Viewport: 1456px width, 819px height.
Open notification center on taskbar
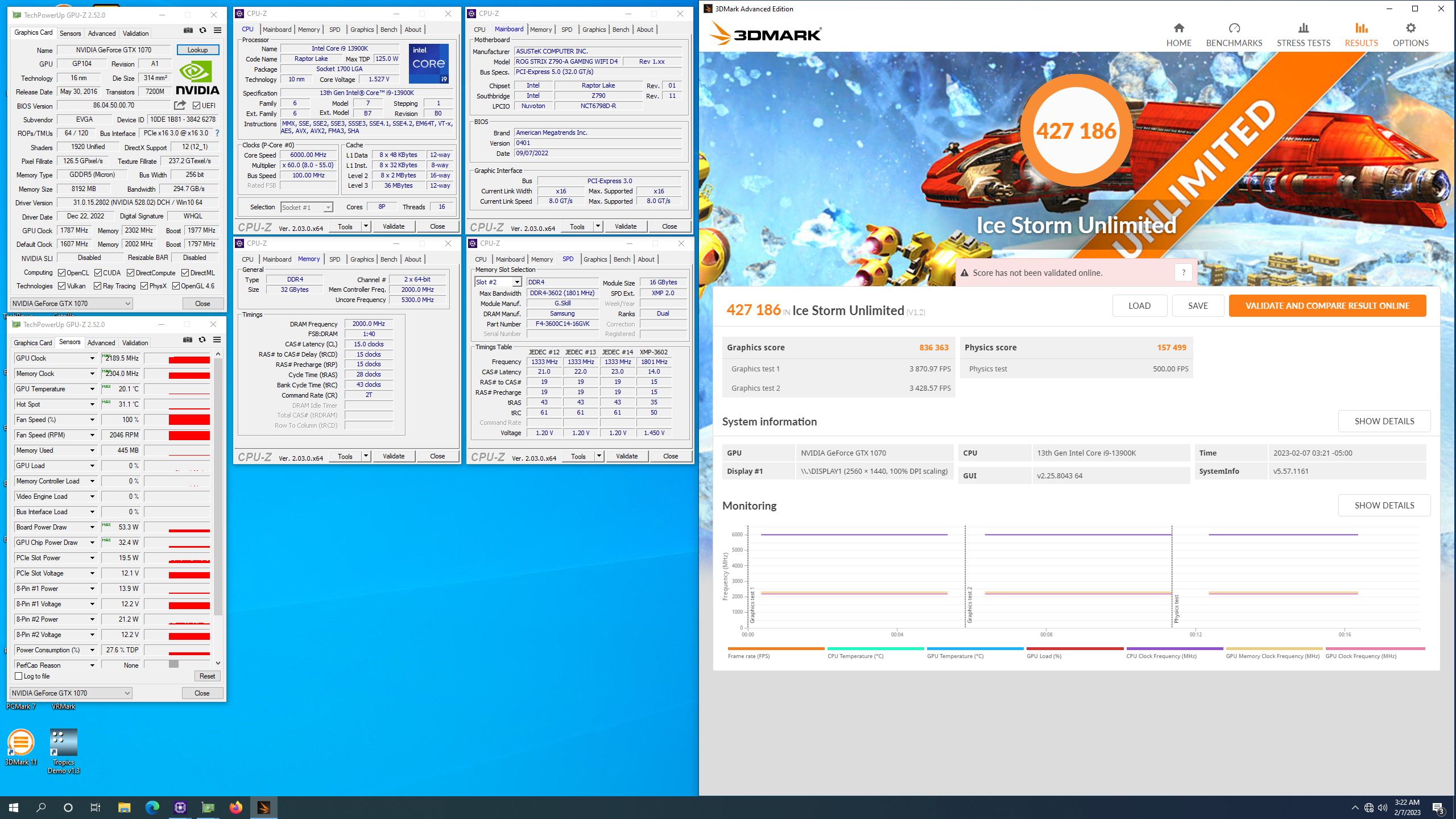click(x=1438, y=808)
